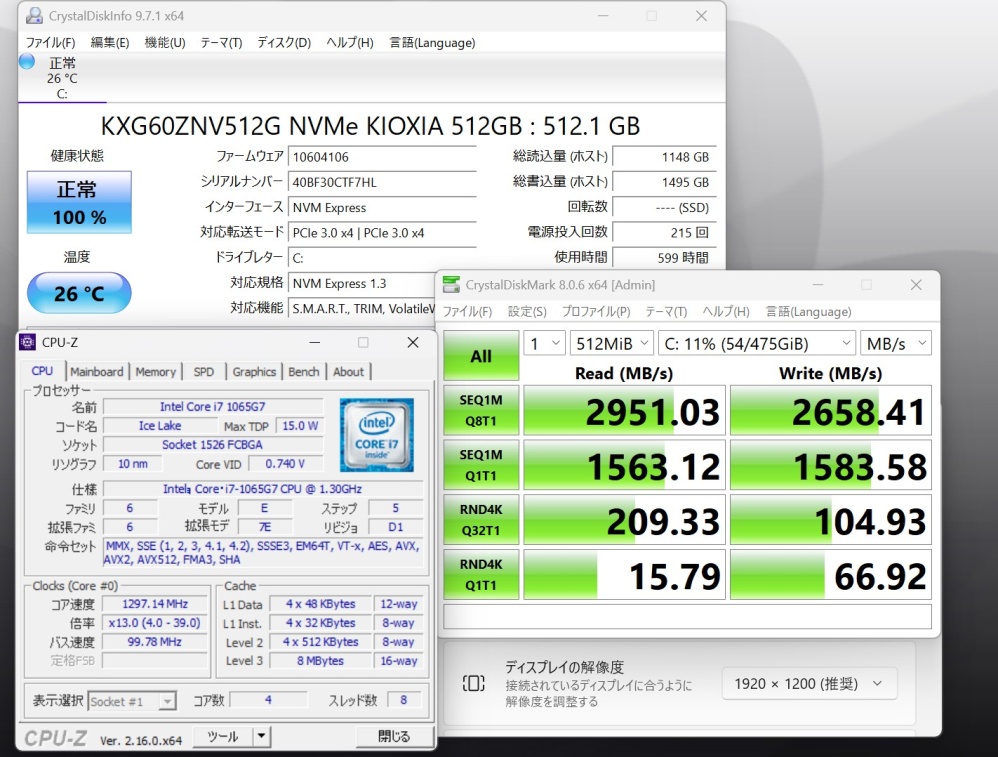Run the SEQ1M Q1T1 test
The height and width of the screenshot is (757, 998).
point(481,465)
